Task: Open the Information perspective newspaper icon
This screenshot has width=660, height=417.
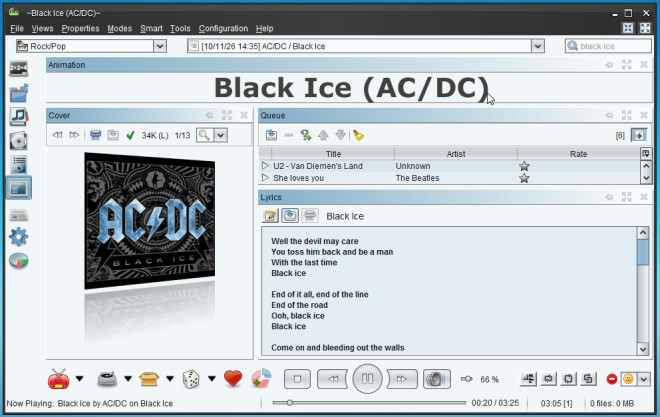Action: pyautogui.click(x=19, y=215)
